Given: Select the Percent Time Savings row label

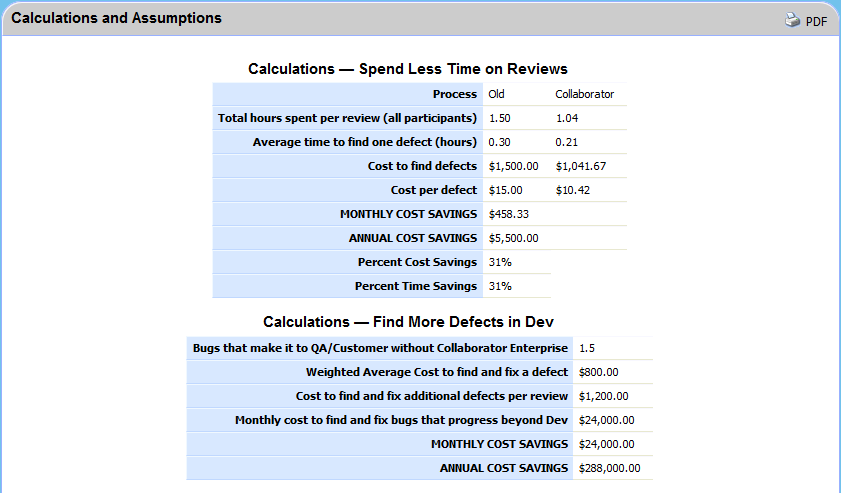Looking at the screenshot, I should point(416,286).
